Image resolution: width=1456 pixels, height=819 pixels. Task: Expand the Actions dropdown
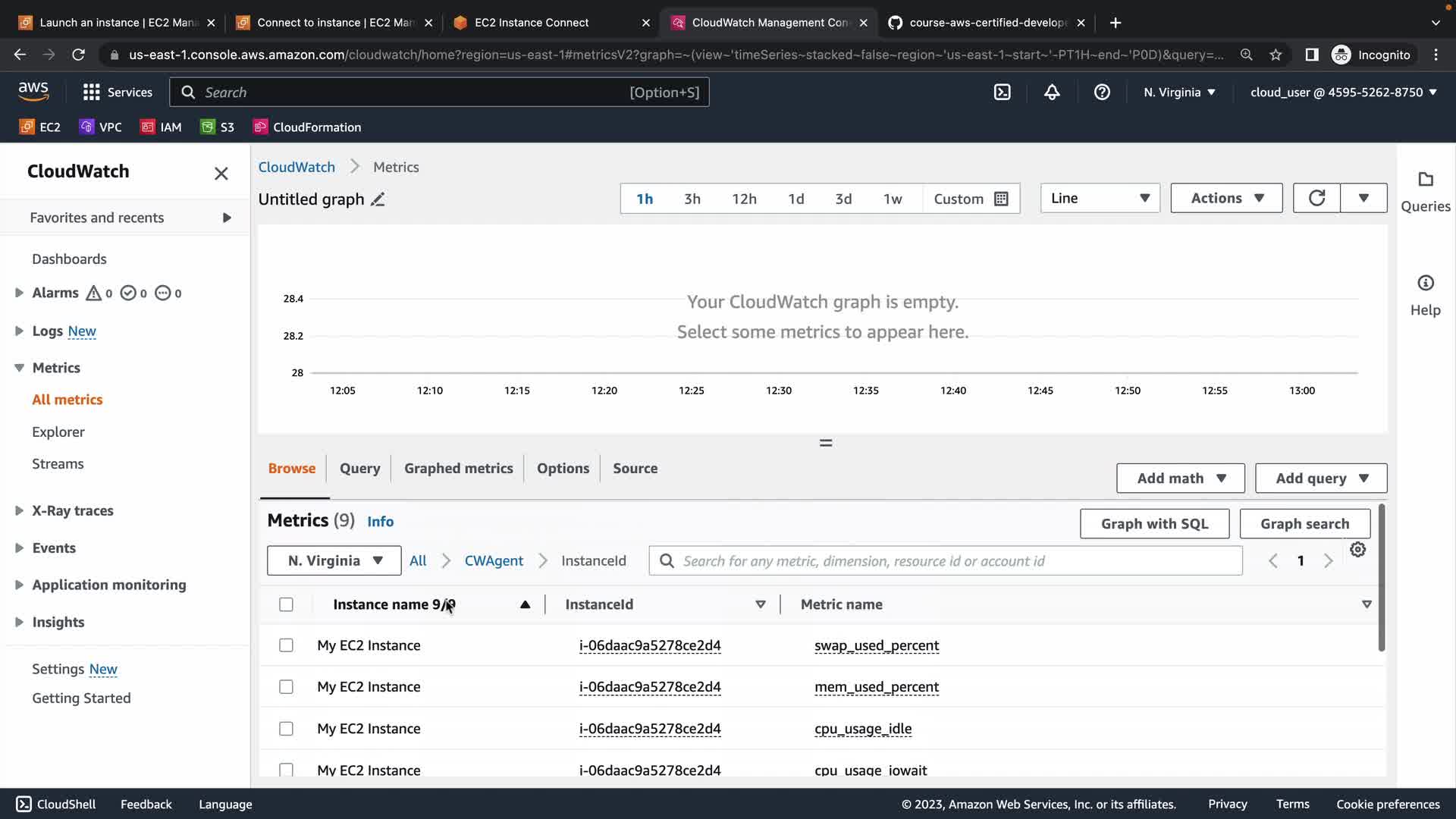click(1226, 198)
